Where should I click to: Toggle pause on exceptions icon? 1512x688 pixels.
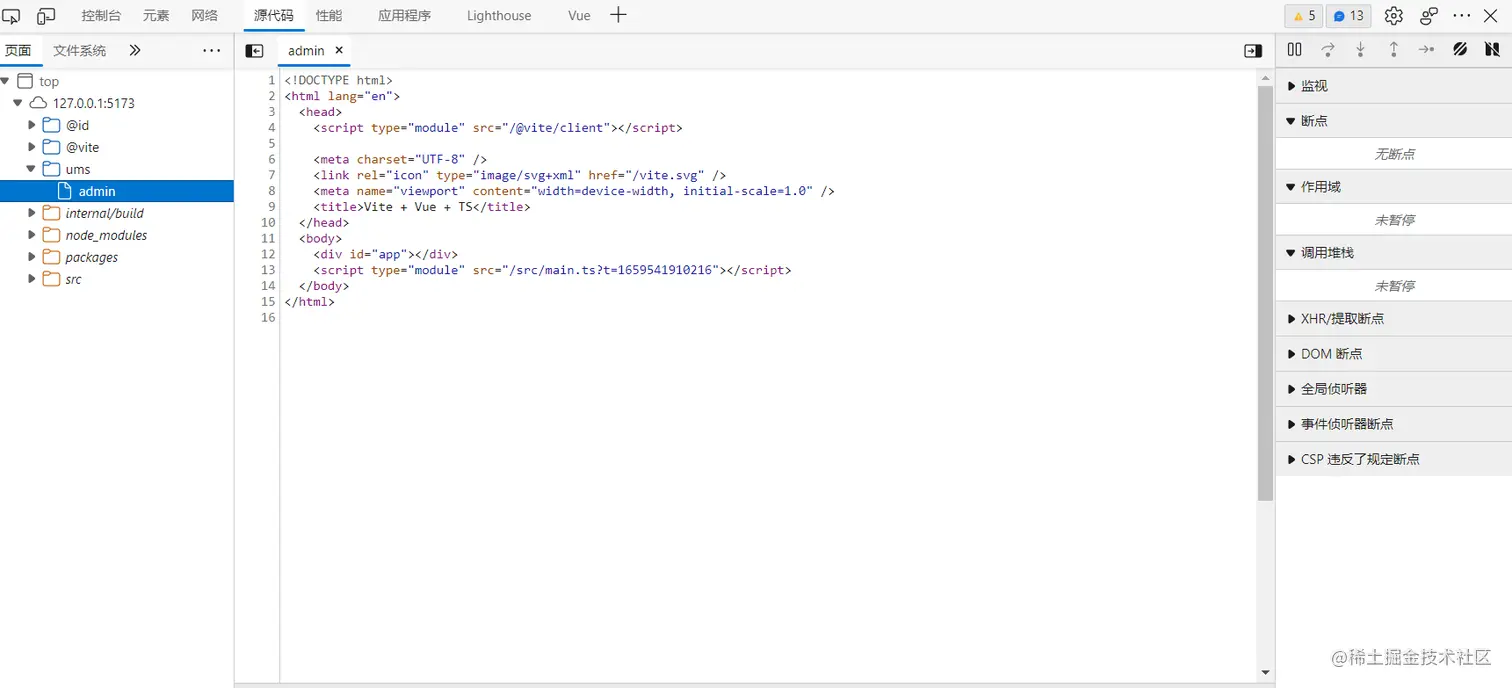[x=1492, y=49]
